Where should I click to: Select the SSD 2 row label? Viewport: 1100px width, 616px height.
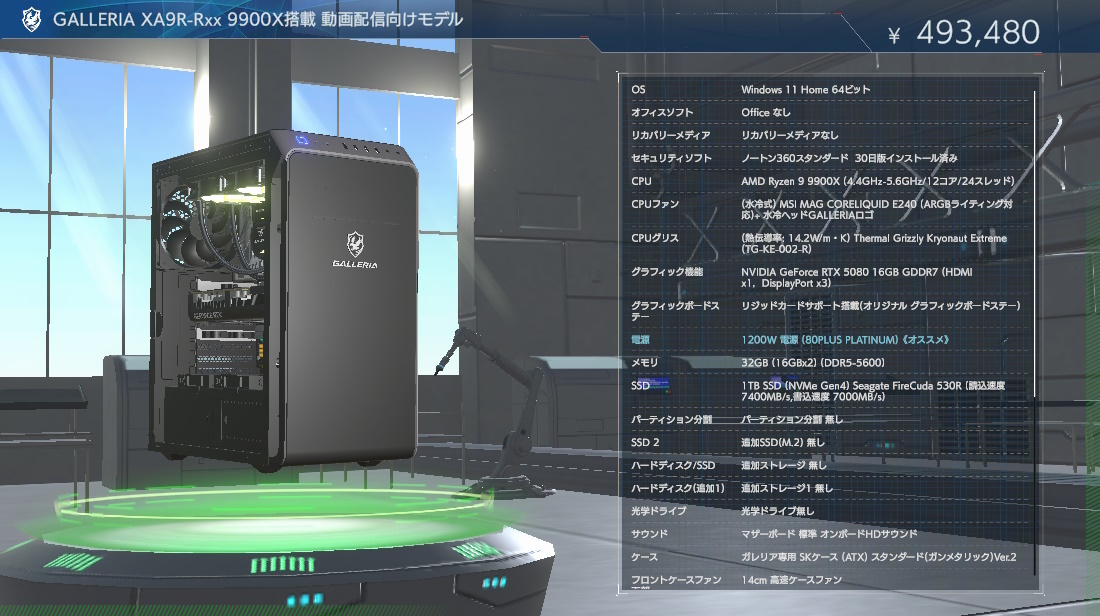pos(645,443)
